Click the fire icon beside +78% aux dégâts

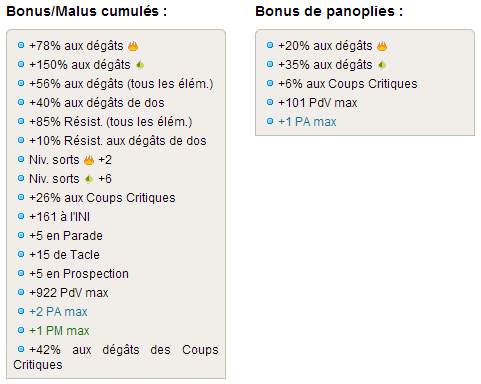click(133, 46)
